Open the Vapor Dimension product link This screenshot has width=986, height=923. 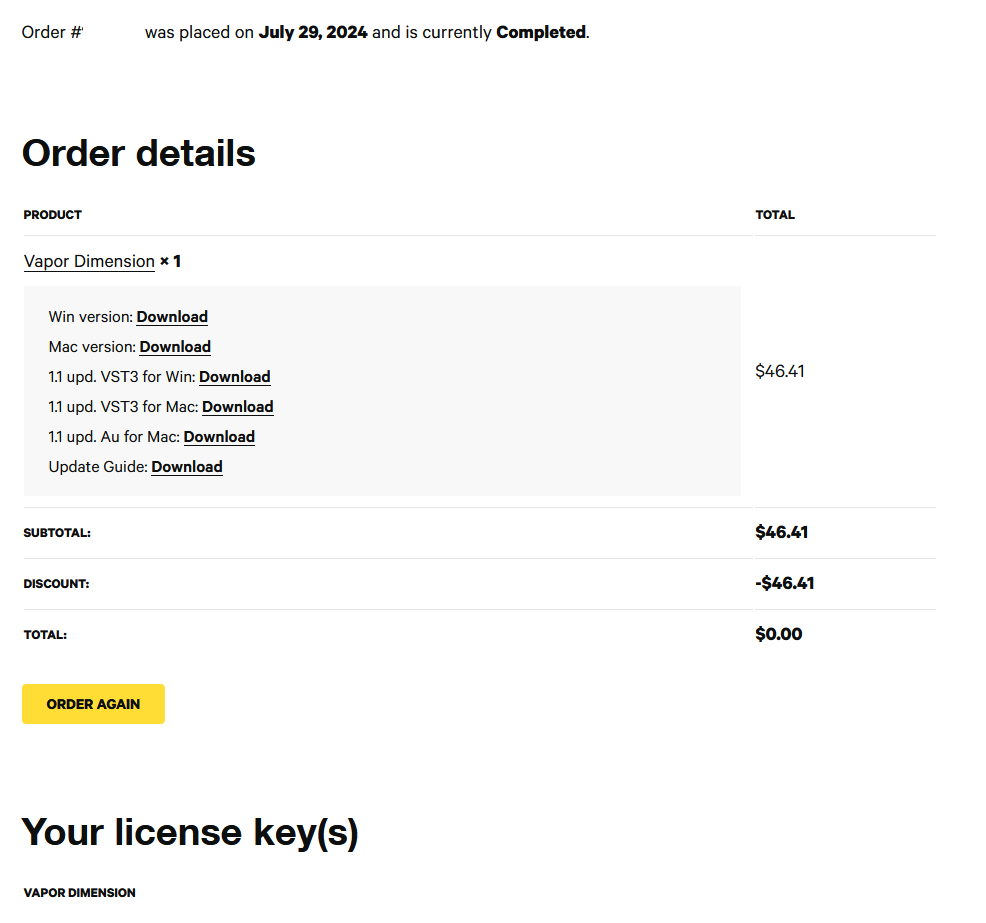(89, 261)
